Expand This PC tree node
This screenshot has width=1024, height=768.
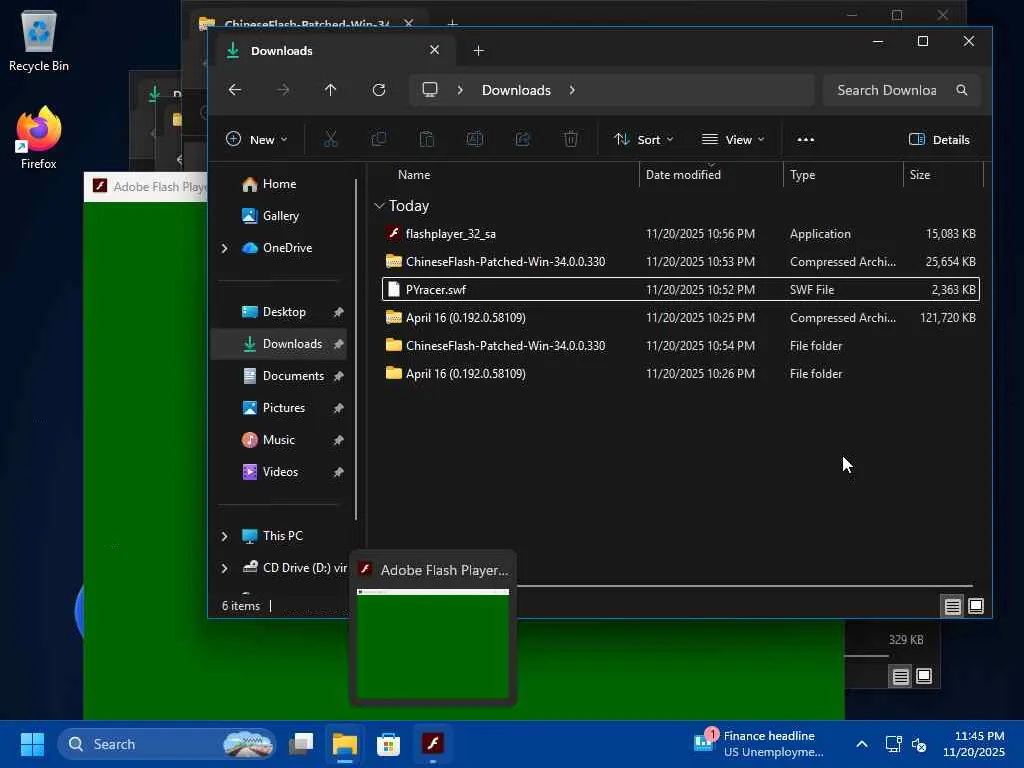[225, 536]
